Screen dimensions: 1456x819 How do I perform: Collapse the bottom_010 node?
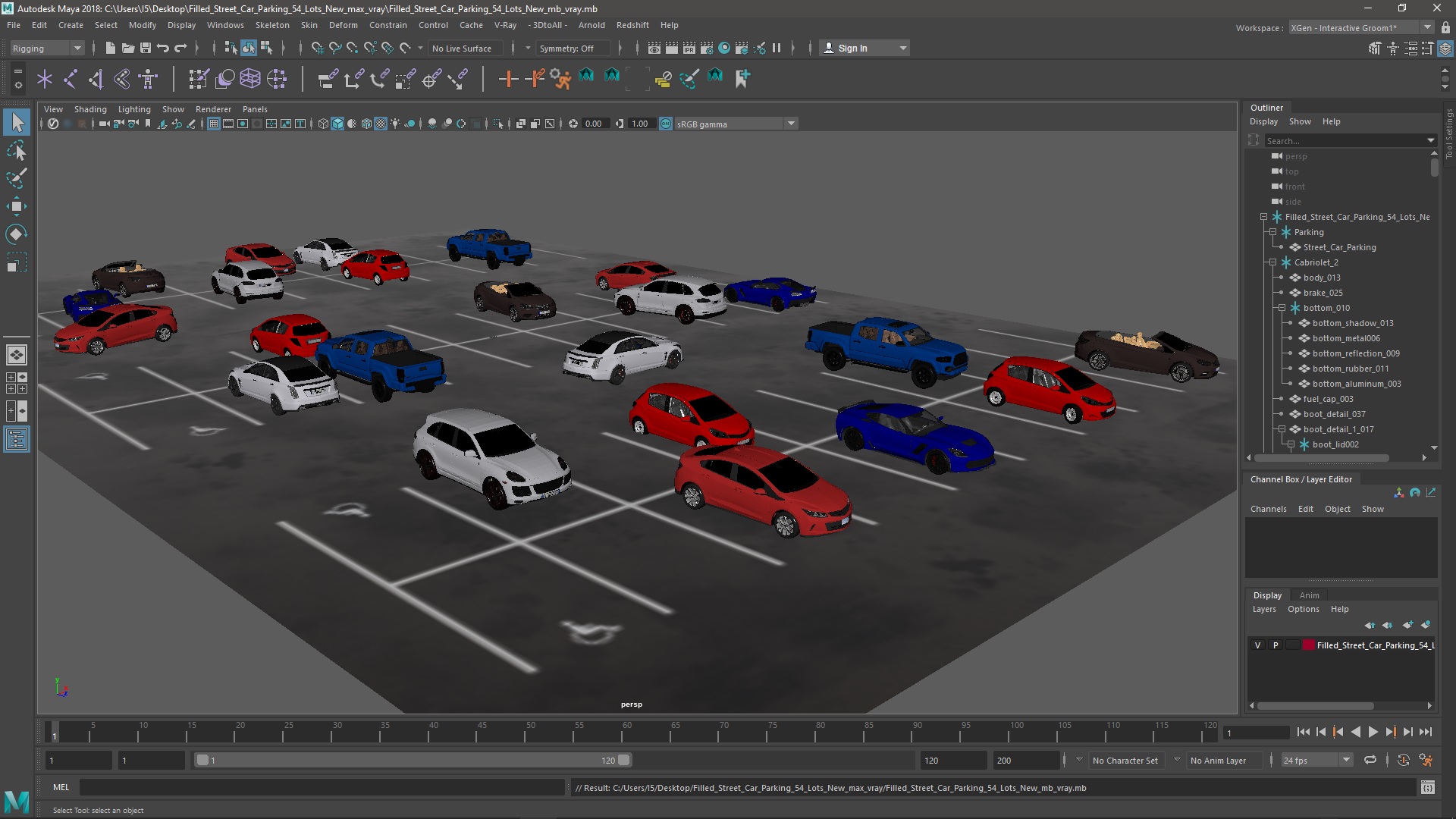click(1282, 308)
